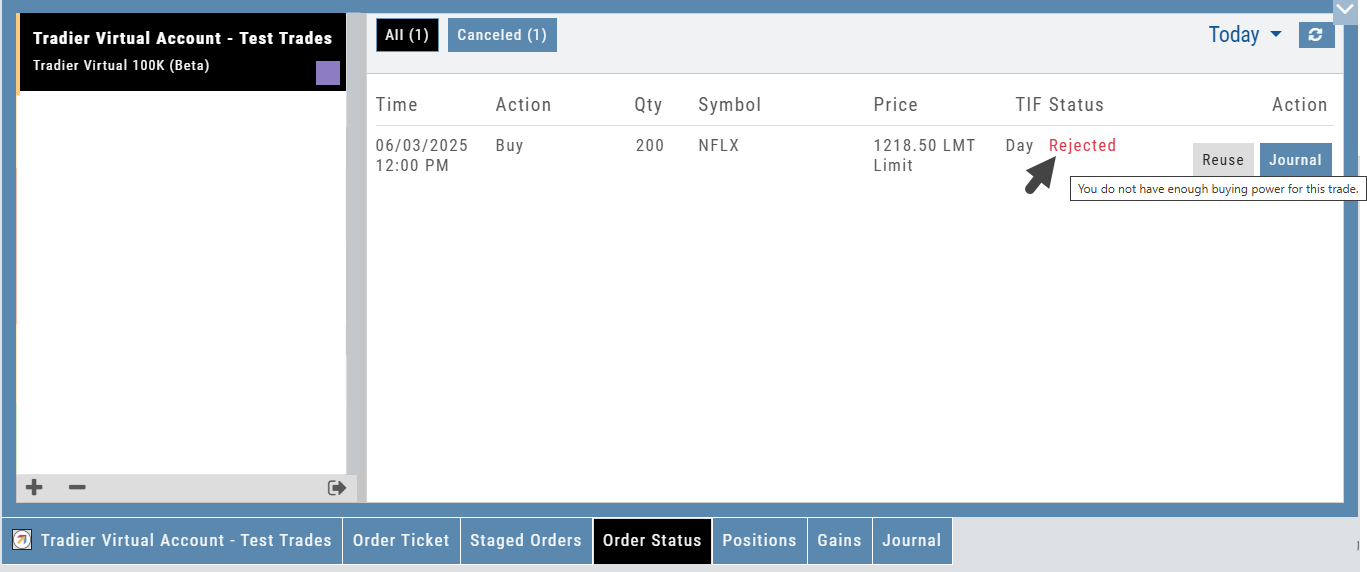The height and width of the screenshot is (572, 1367).
Task: Open the Staged Orders tab
Action: (526, 540)
